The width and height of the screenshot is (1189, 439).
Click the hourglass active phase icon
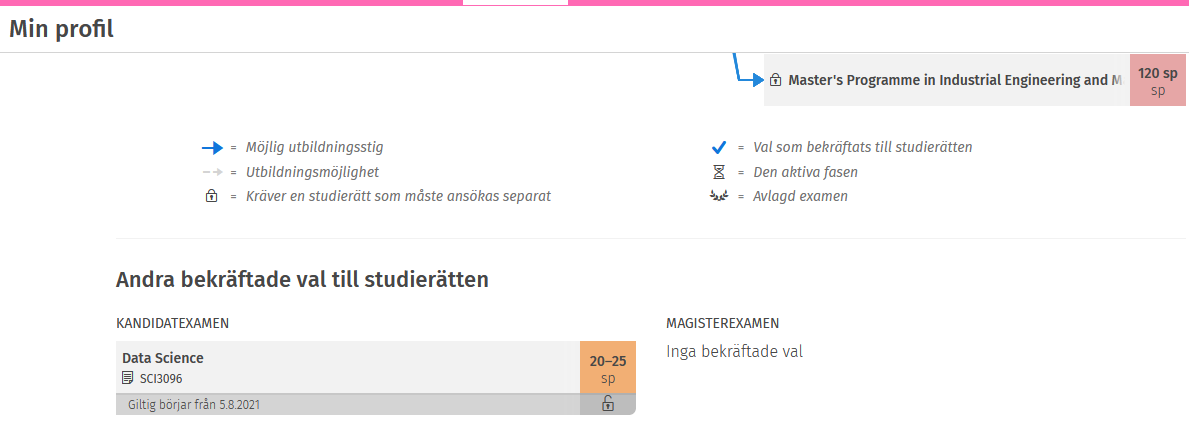(x=718, y=172)
